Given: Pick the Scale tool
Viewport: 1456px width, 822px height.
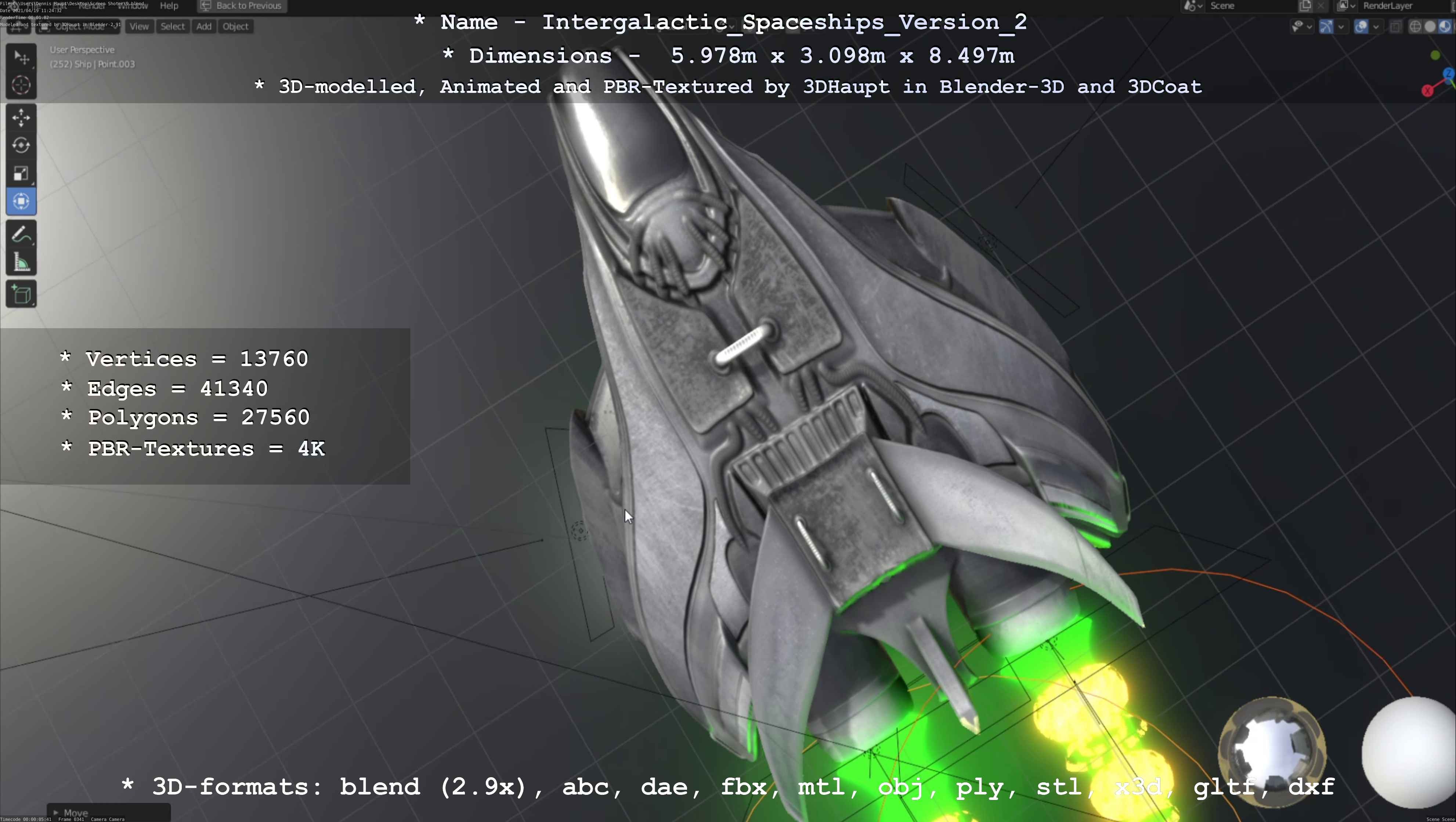Looking at the screenshot, I should pos(21,173).
